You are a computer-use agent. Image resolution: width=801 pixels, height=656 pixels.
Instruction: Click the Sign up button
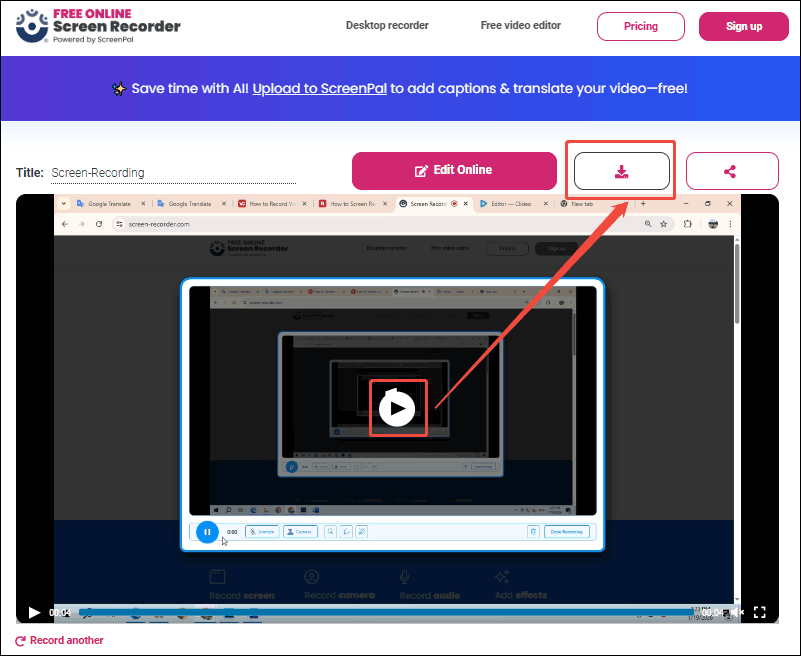[744, 25]
